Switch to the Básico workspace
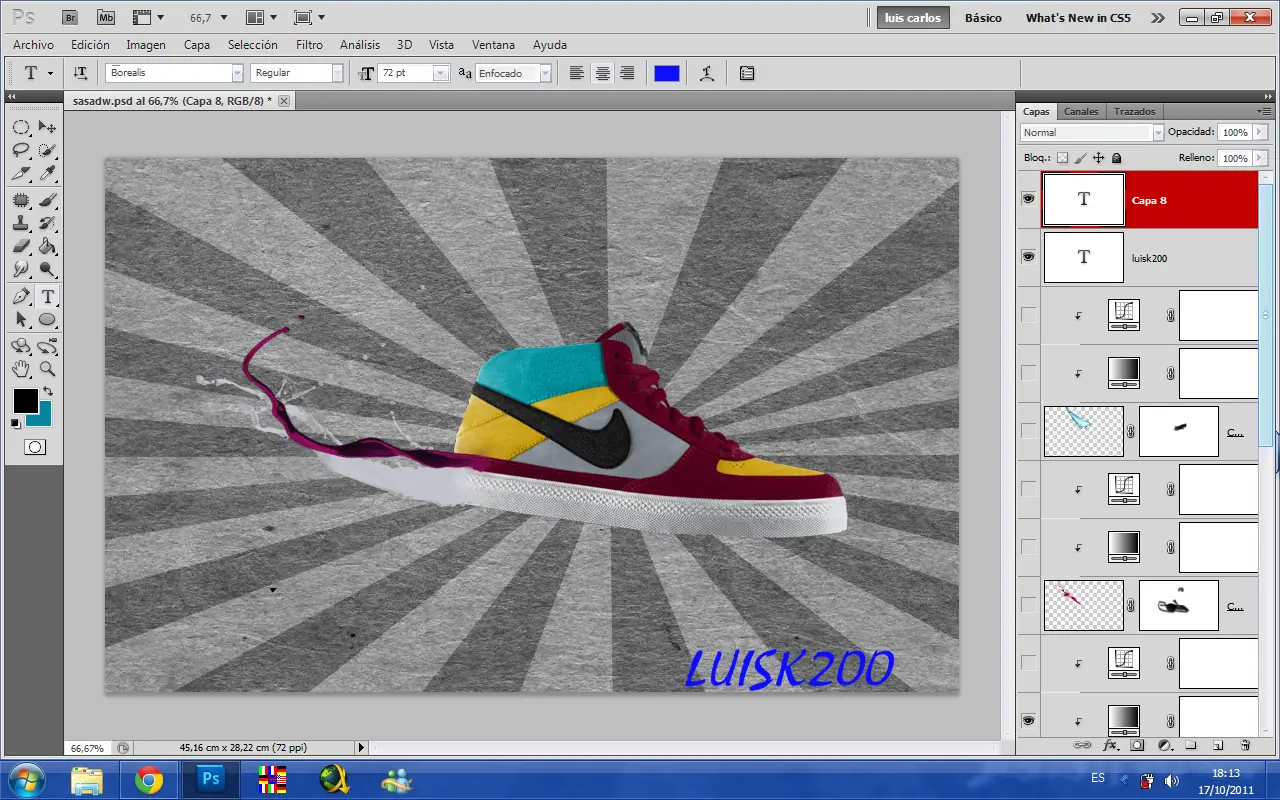1280x800 pixels. (983, 18)
